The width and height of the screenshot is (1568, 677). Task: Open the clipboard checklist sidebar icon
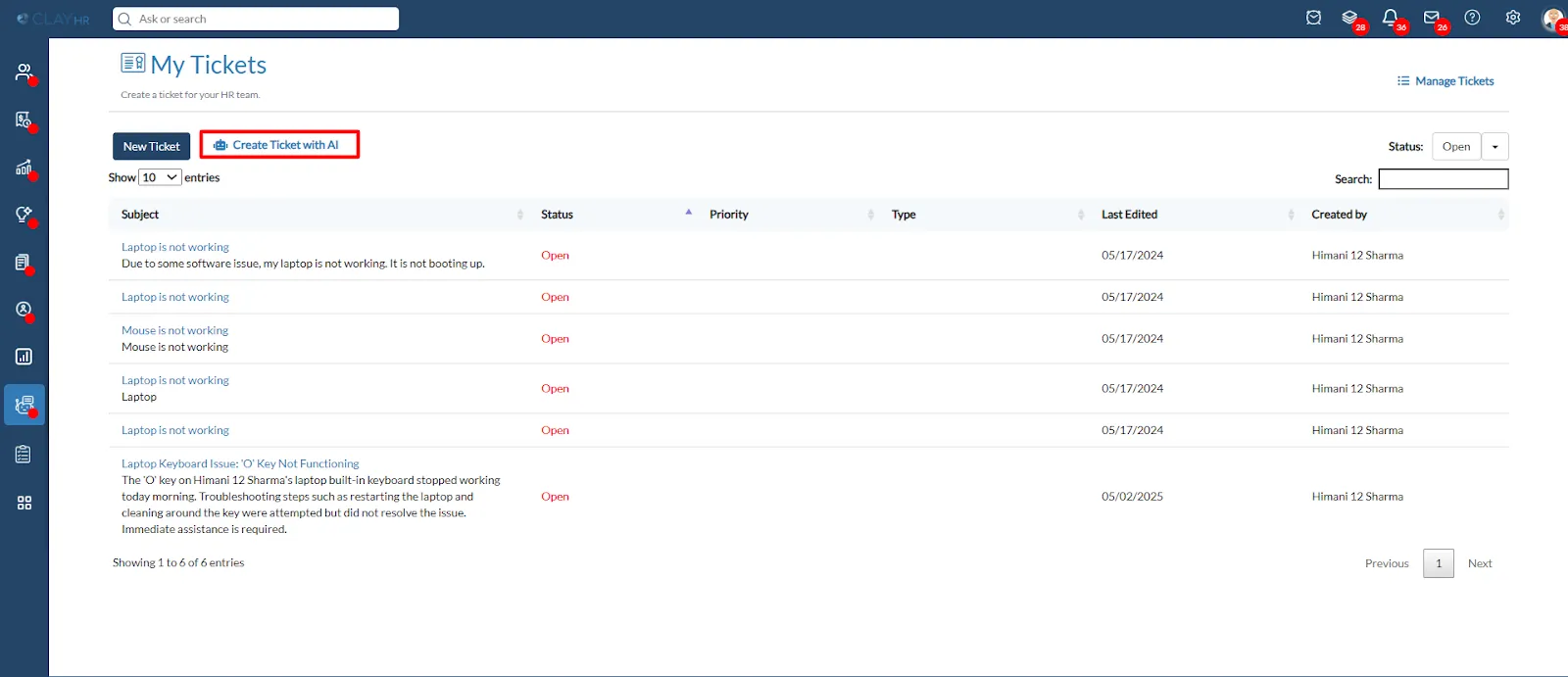pos(24,454)
